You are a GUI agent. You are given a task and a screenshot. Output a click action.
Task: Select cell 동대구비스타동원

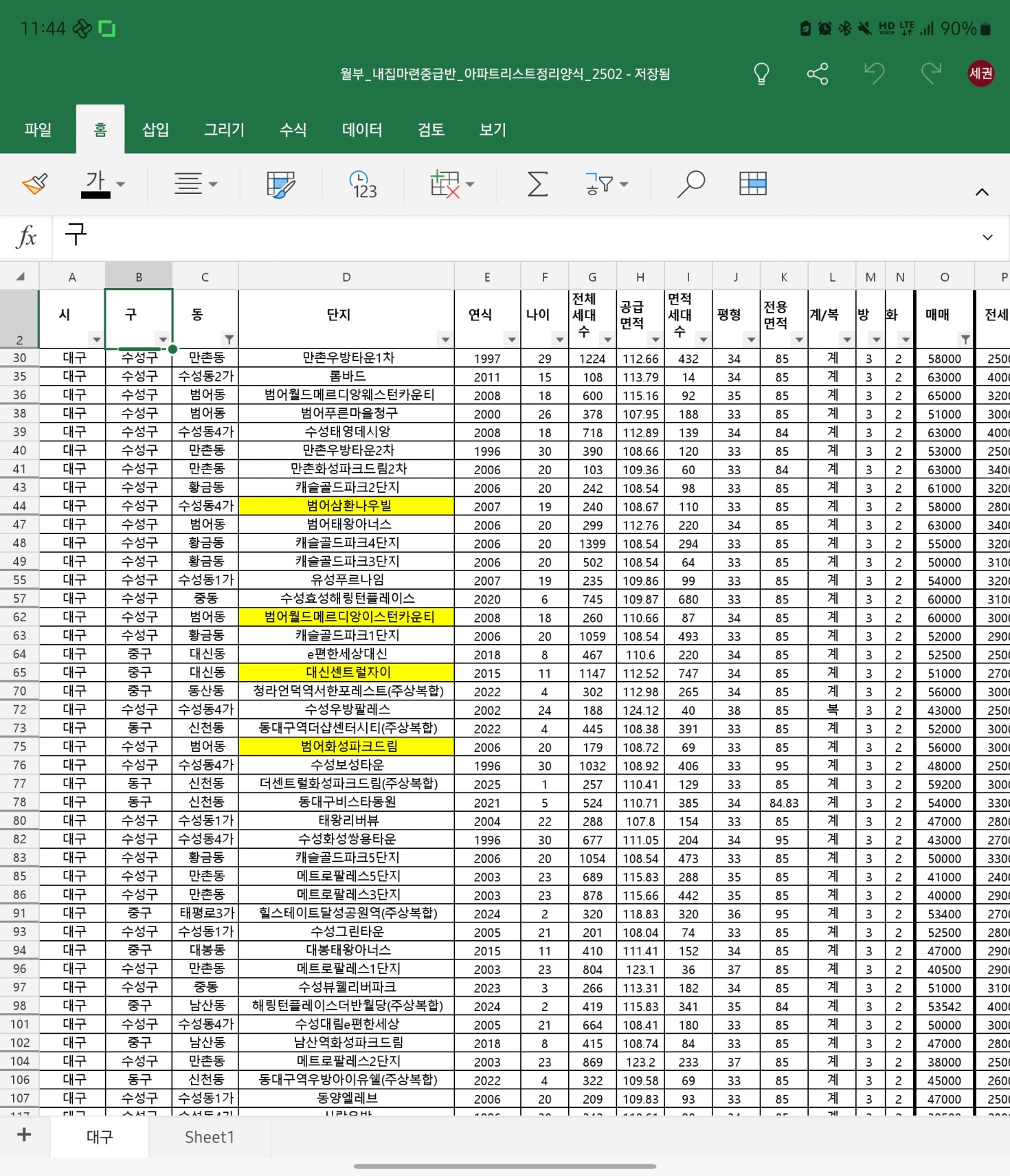click(x=346, y=802)
